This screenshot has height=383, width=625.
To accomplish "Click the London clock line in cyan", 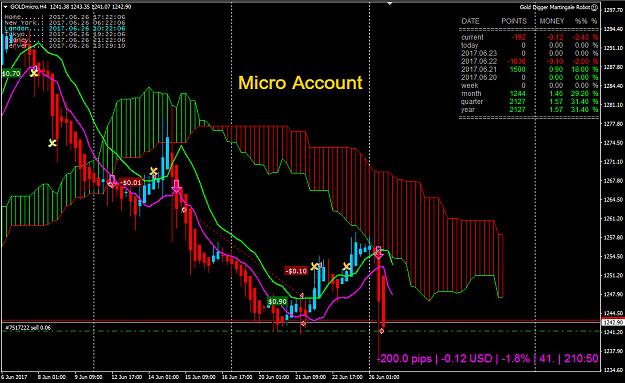I will [x=65, y=28].
